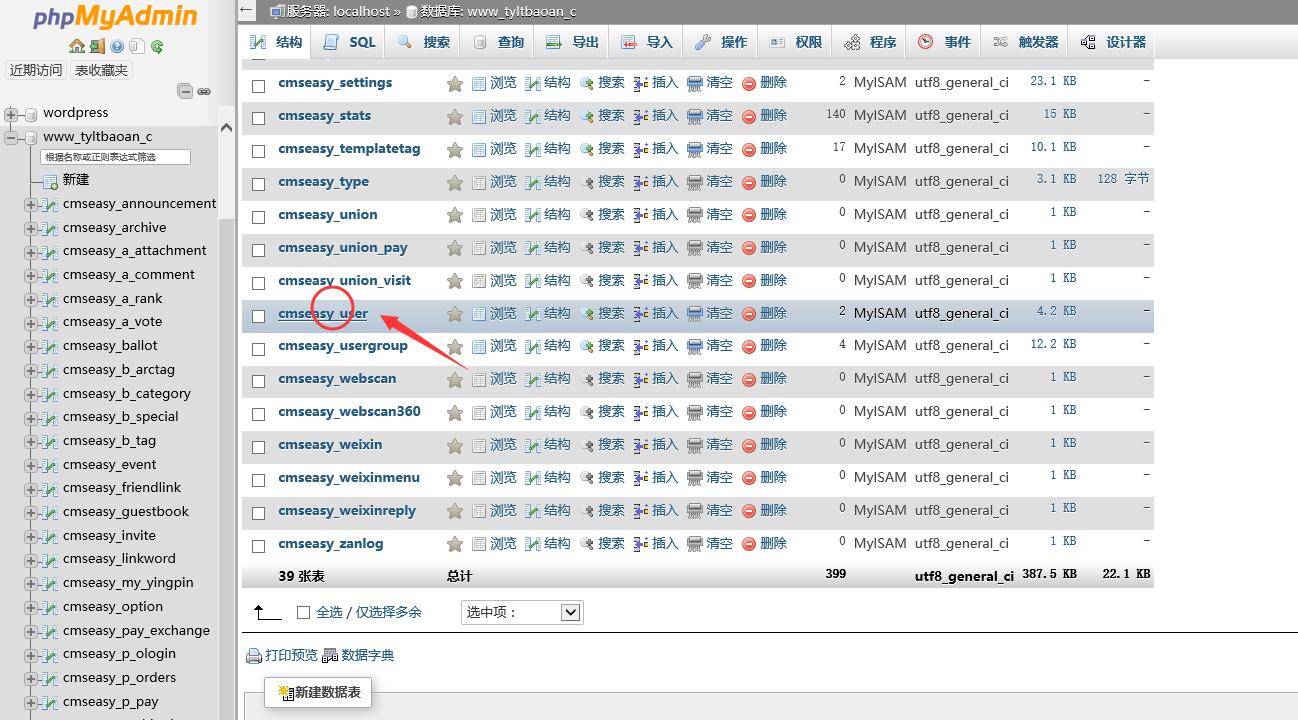Image resolution: width=1298 pixels, height=720 pixels.
Task: Click the table filter input field
Action: point(115,157)
